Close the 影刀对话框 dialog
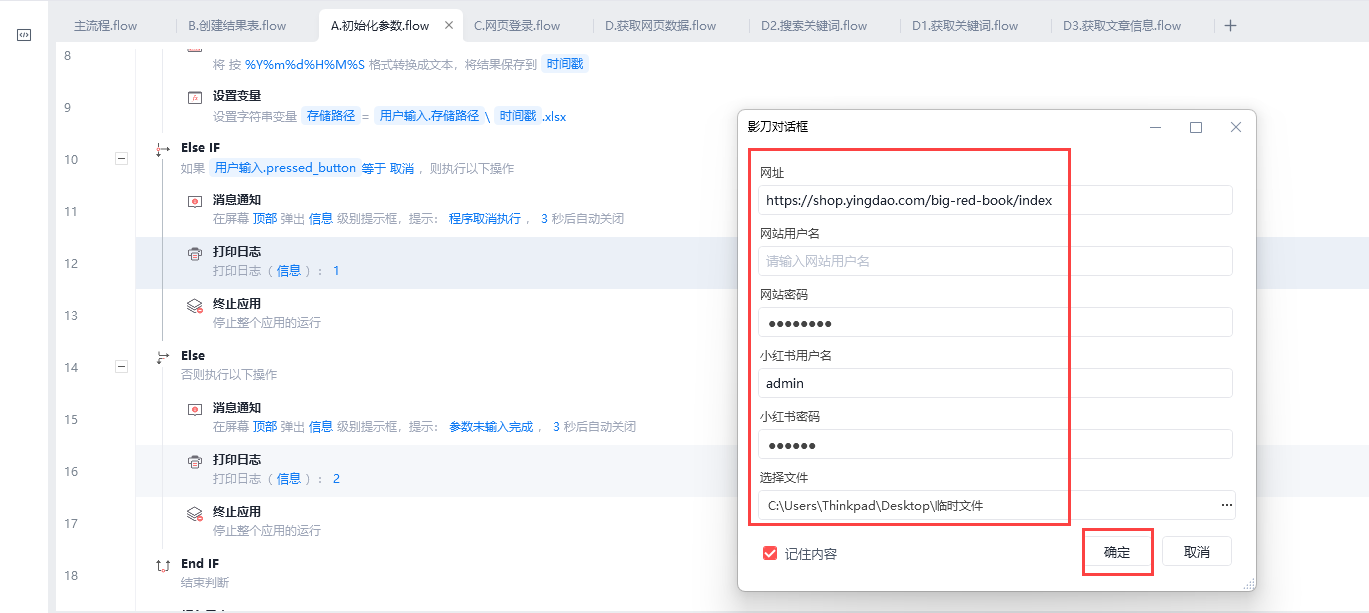 (1236, 127)
